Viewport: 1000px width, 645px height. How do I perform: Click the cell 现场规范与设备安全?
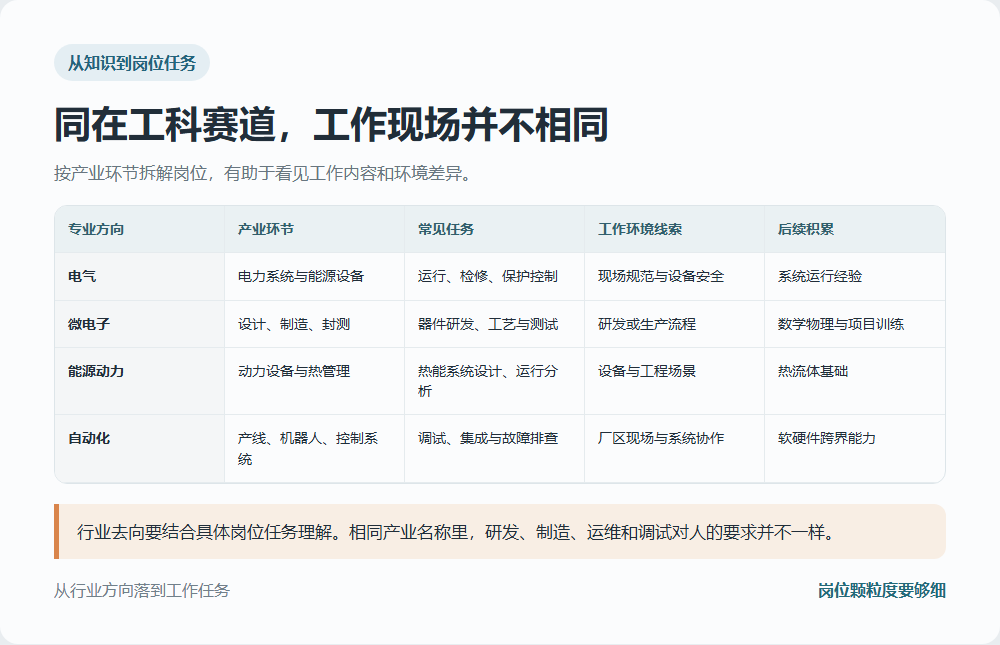pyautogui.click(x=674, y=276)
